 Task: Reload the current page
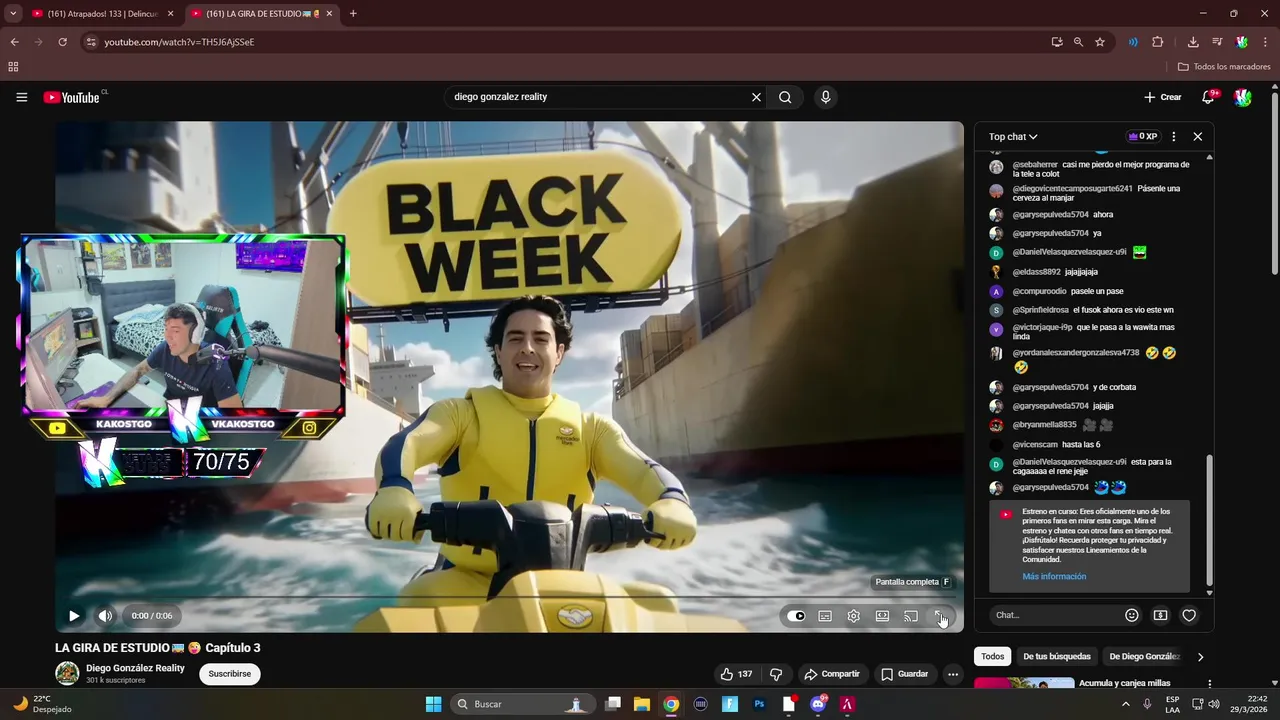coord(62,42)
